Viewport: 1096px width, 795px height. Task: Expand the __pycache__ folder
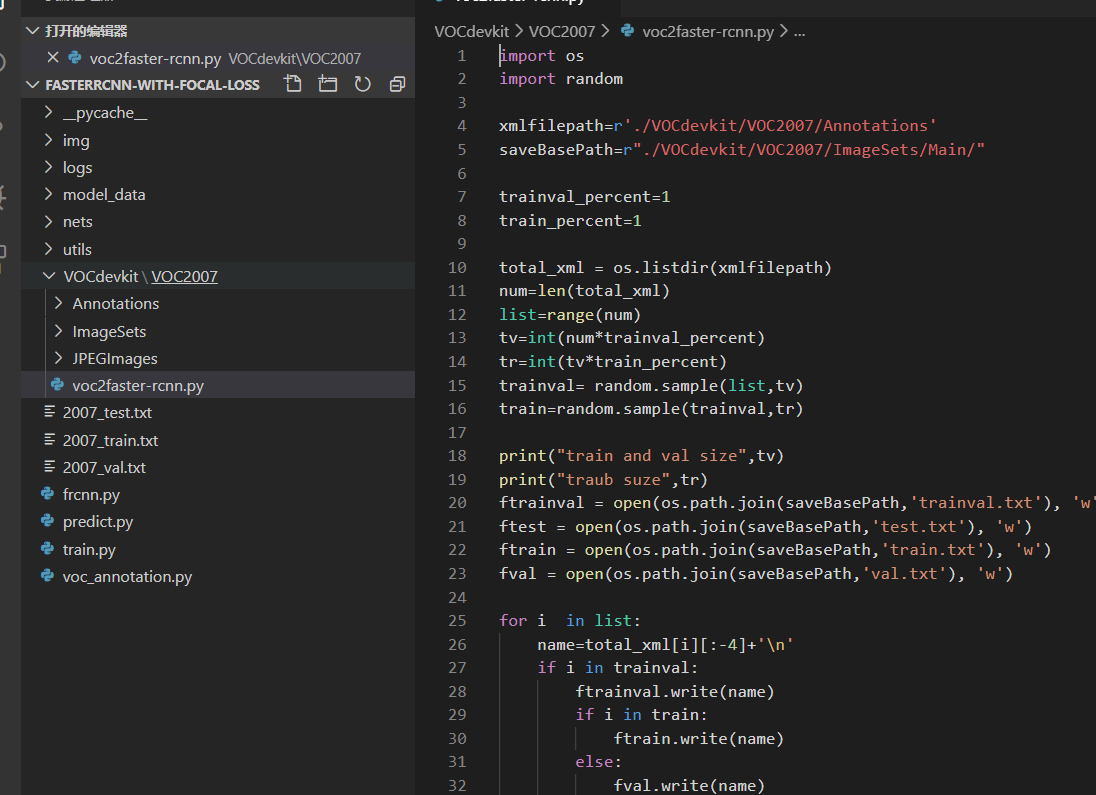[x=48, y=112]
